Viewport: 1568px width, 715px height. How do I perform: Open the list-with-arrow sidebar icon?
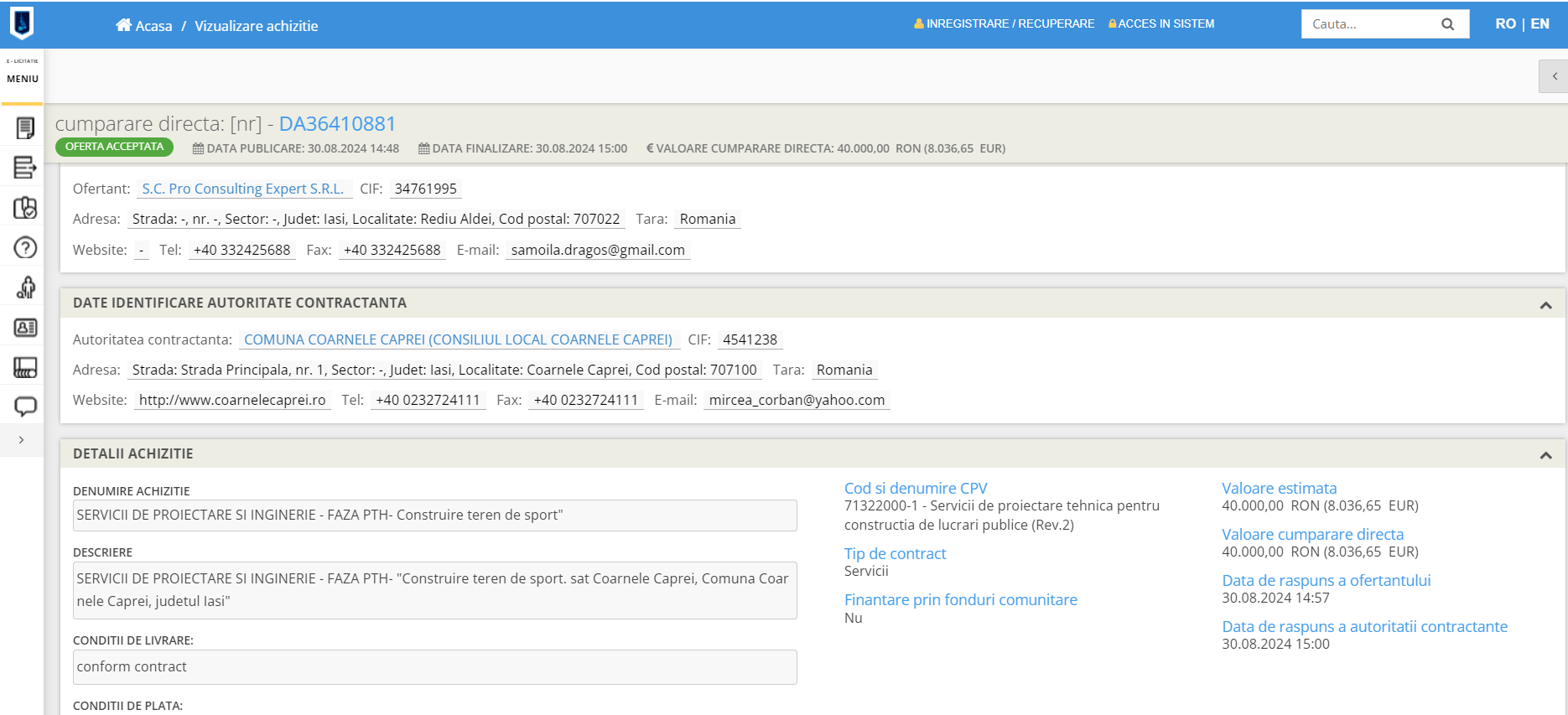[x=25, y=168]
